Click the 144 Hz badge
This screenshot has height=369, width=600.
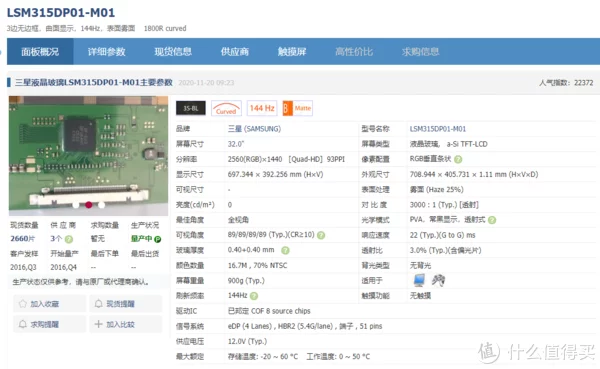pyautogui.click(x=262, y=108)
